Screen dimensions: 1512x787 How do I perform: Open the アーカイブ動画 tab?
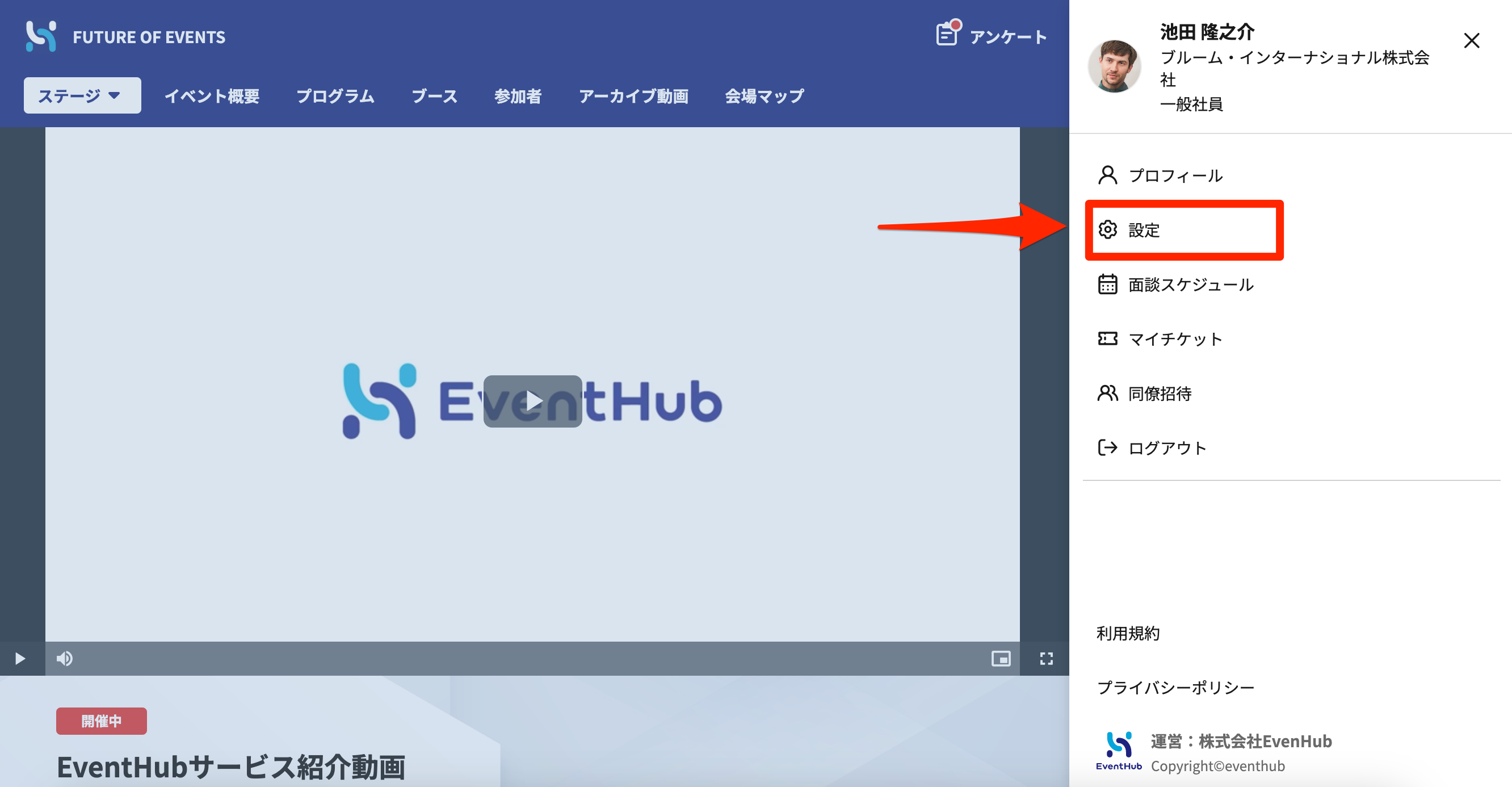pyautogui.click(x=633, y=96)
